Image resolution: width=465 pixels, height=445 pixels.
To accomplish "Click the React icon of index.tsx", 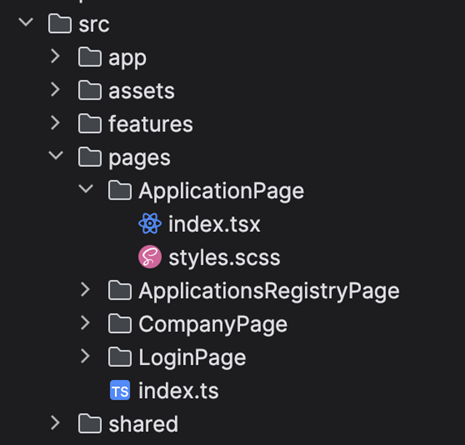I will pos(150,224).
